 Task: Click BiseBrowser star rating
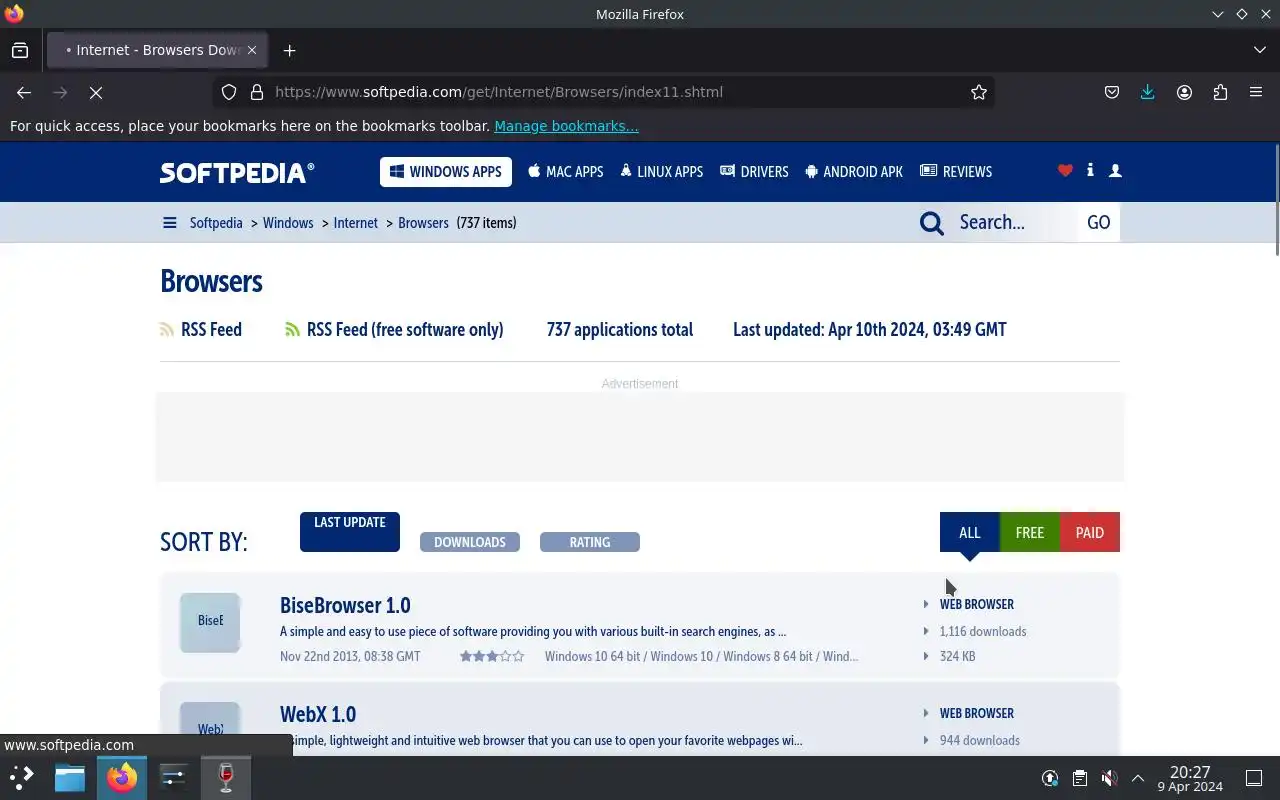[492, 657]
